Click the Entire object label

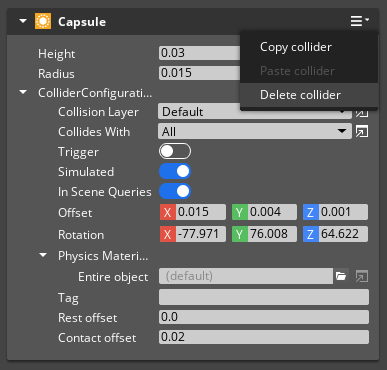tap(113, 277)
